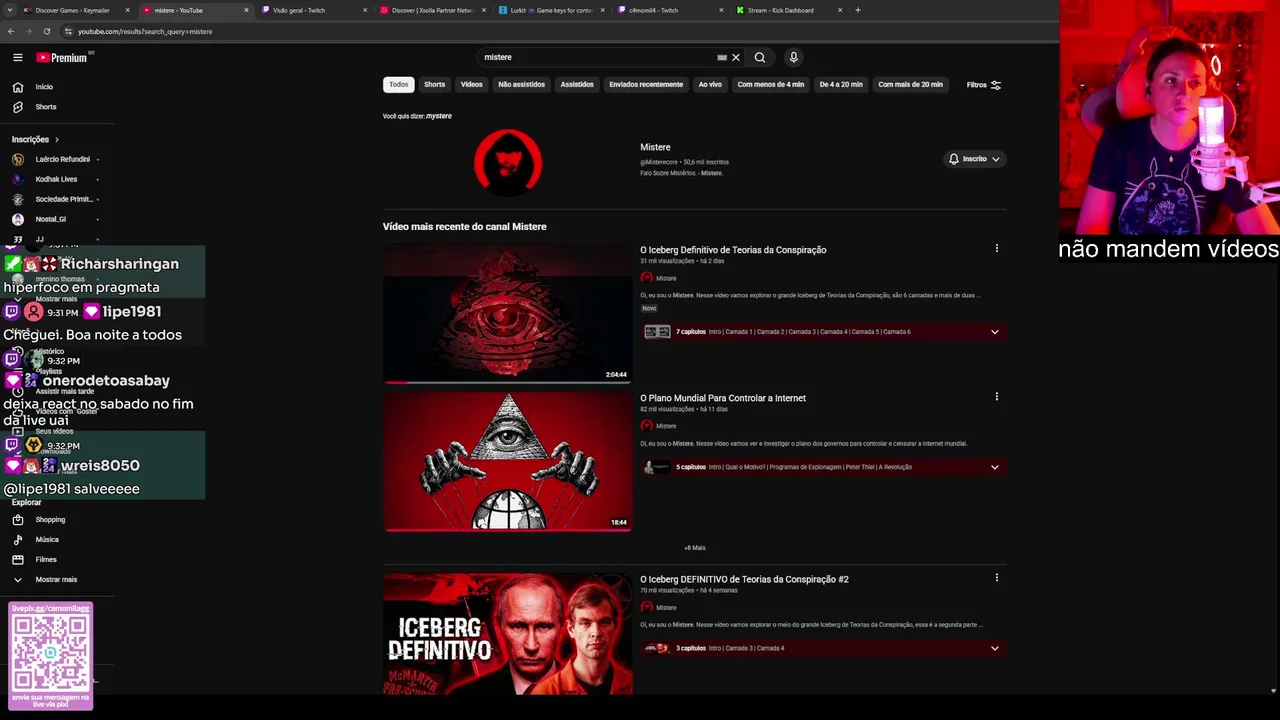1280x720 pixels.
Task: Select the Enviados recentemente filter chip
Action: pyautogui.click(x=646, y=84)
